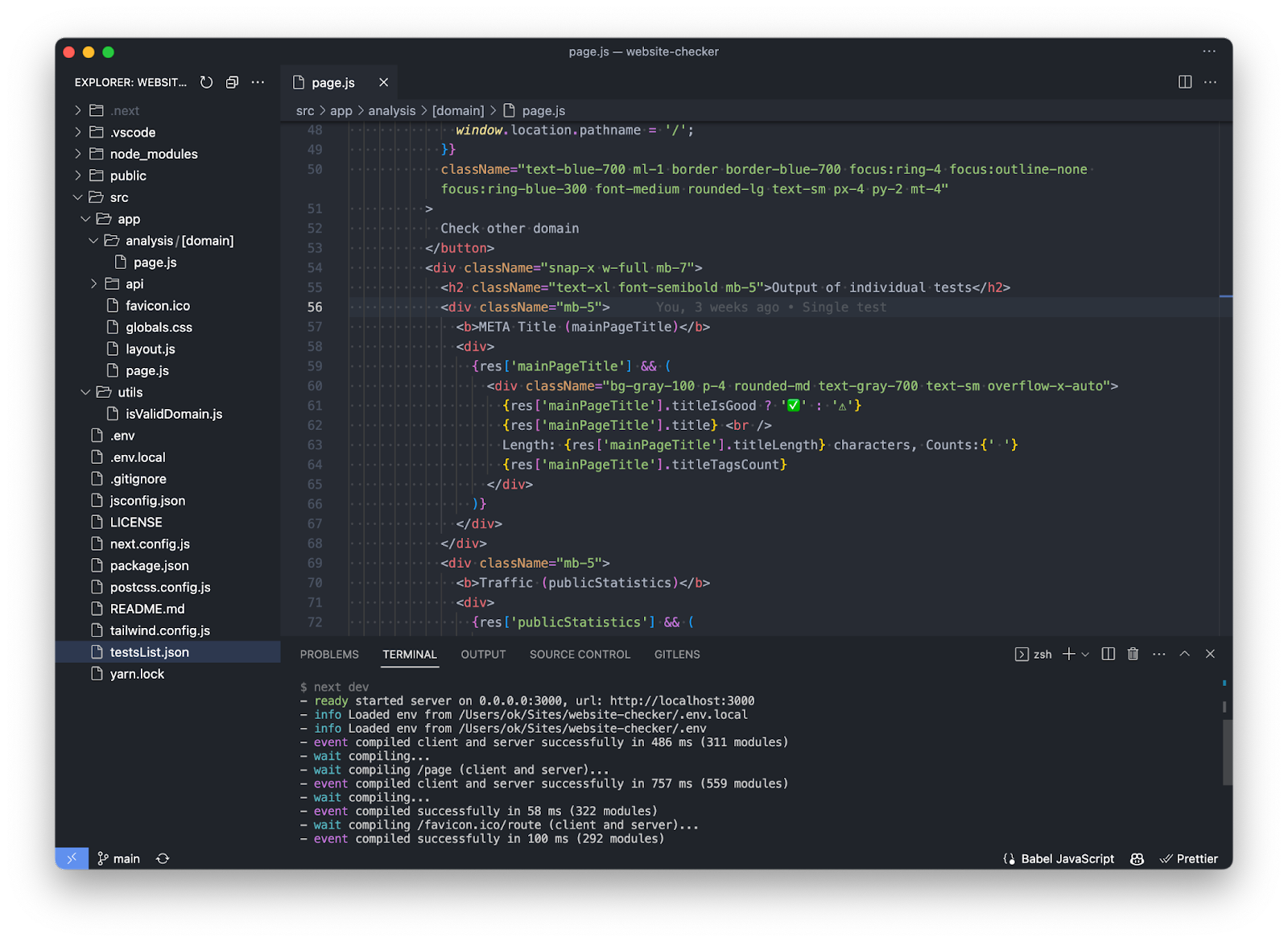Image resolution: width=1288 pixels, height=942 pixels.
Task: Split the terminal pane
Action: tap(1108, 654)
